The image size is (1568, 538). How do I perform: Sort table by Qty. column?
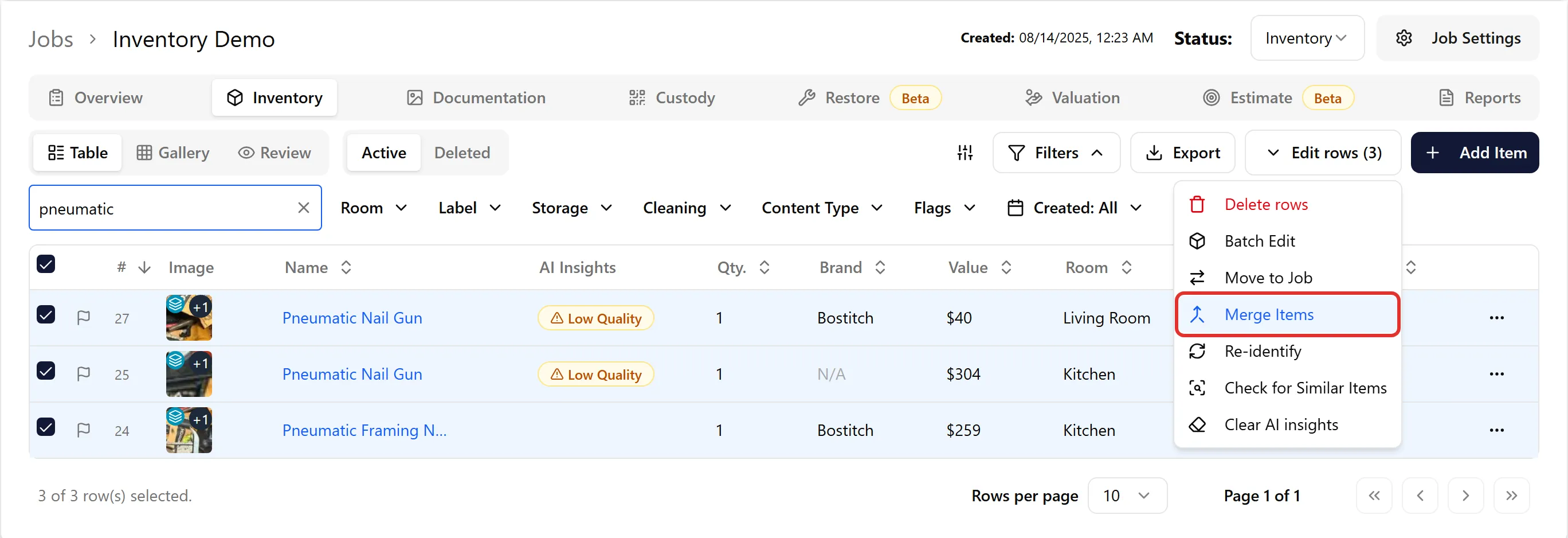tap(765, 267)
